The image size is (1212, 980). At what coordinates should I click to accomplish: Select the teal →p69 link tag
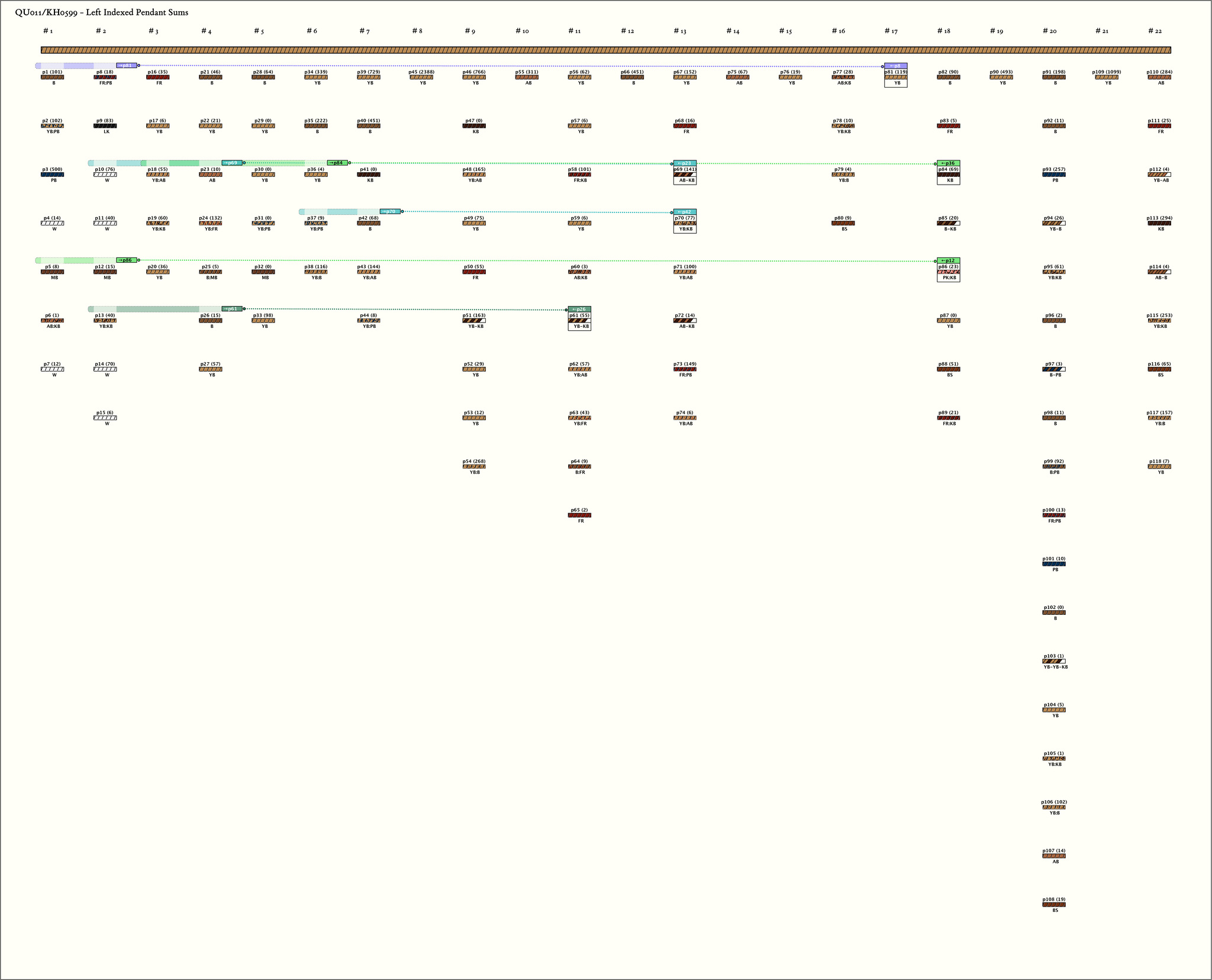pyautogui.click(x=232, y=163)
